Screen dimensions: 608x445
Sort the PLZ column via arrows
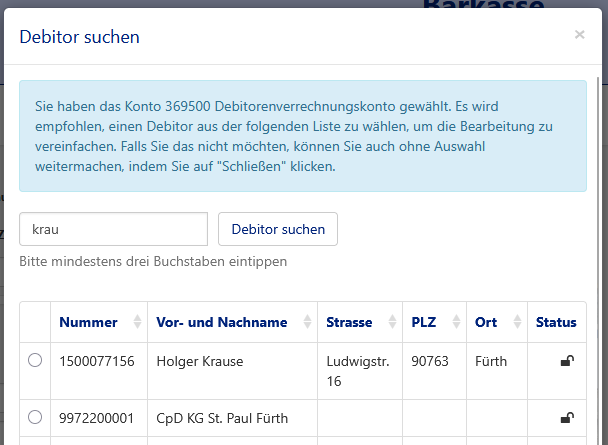[x=456, y=322]
